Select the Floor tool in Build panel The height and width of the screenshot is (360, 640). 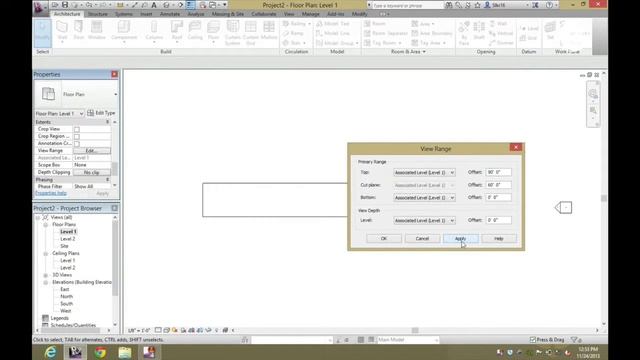click(213, 31)
